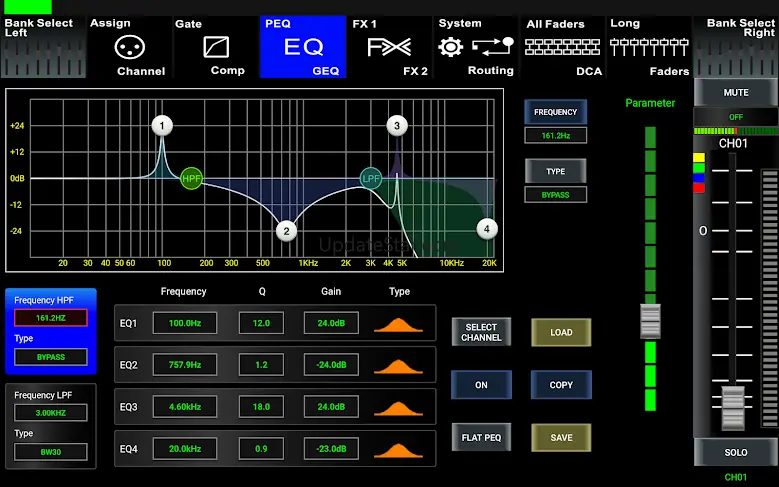Open the LPF Type BW30 selector

click(x=51, y=451)
